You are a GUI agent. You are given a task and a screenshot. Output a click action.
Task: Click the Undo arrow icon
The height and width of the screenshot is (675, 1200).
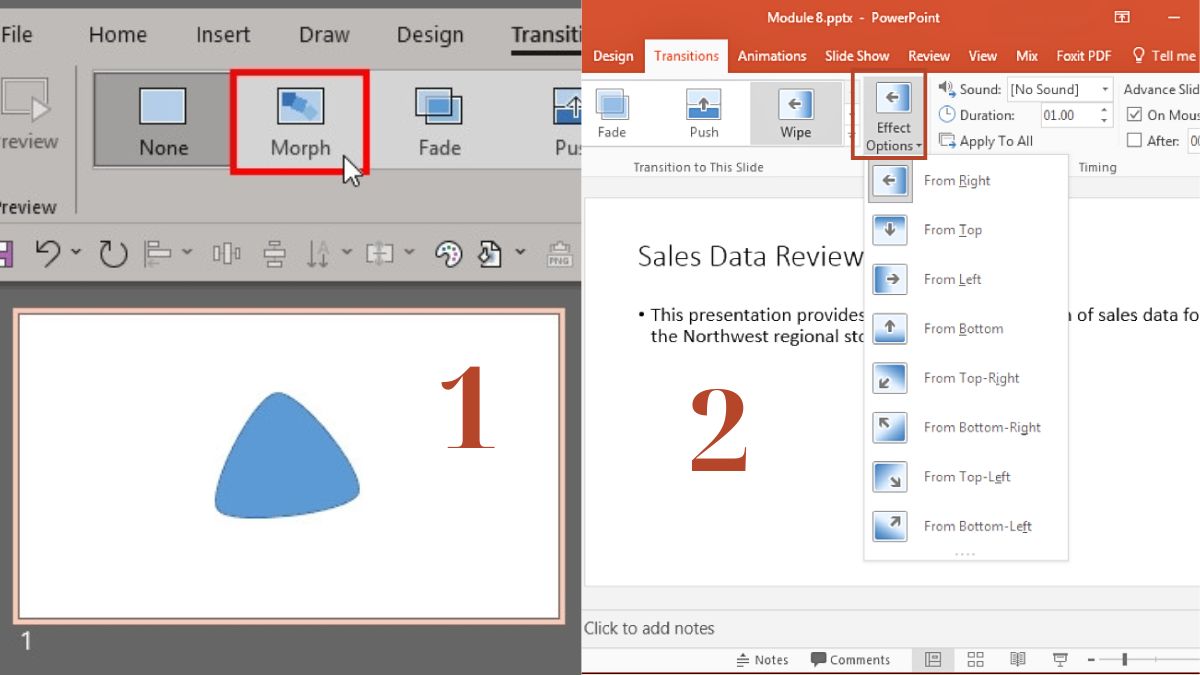(48, 254)
